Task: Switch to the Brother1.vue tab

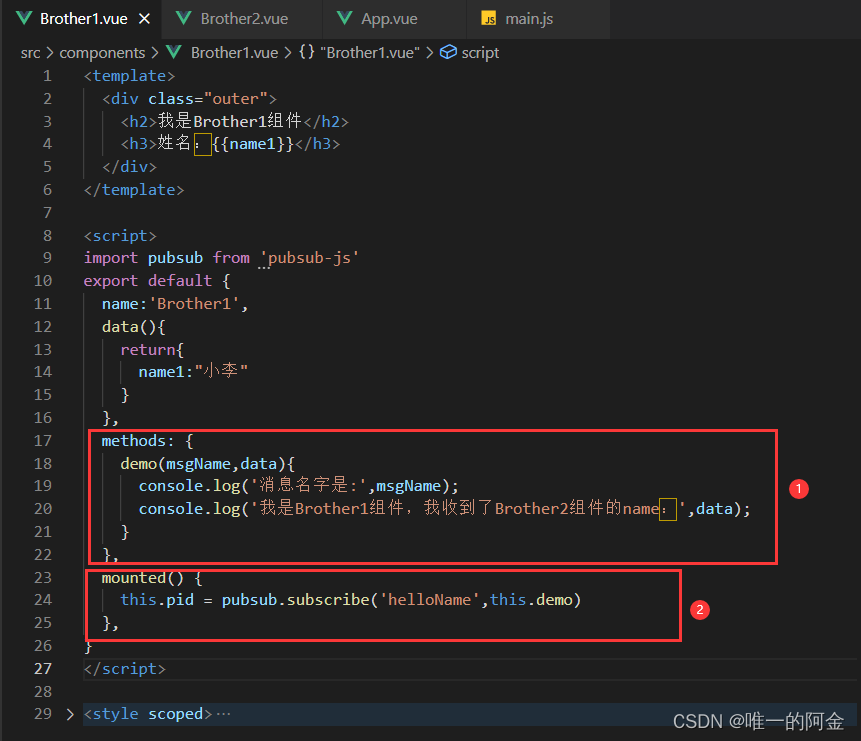Action: click(82, 19)
